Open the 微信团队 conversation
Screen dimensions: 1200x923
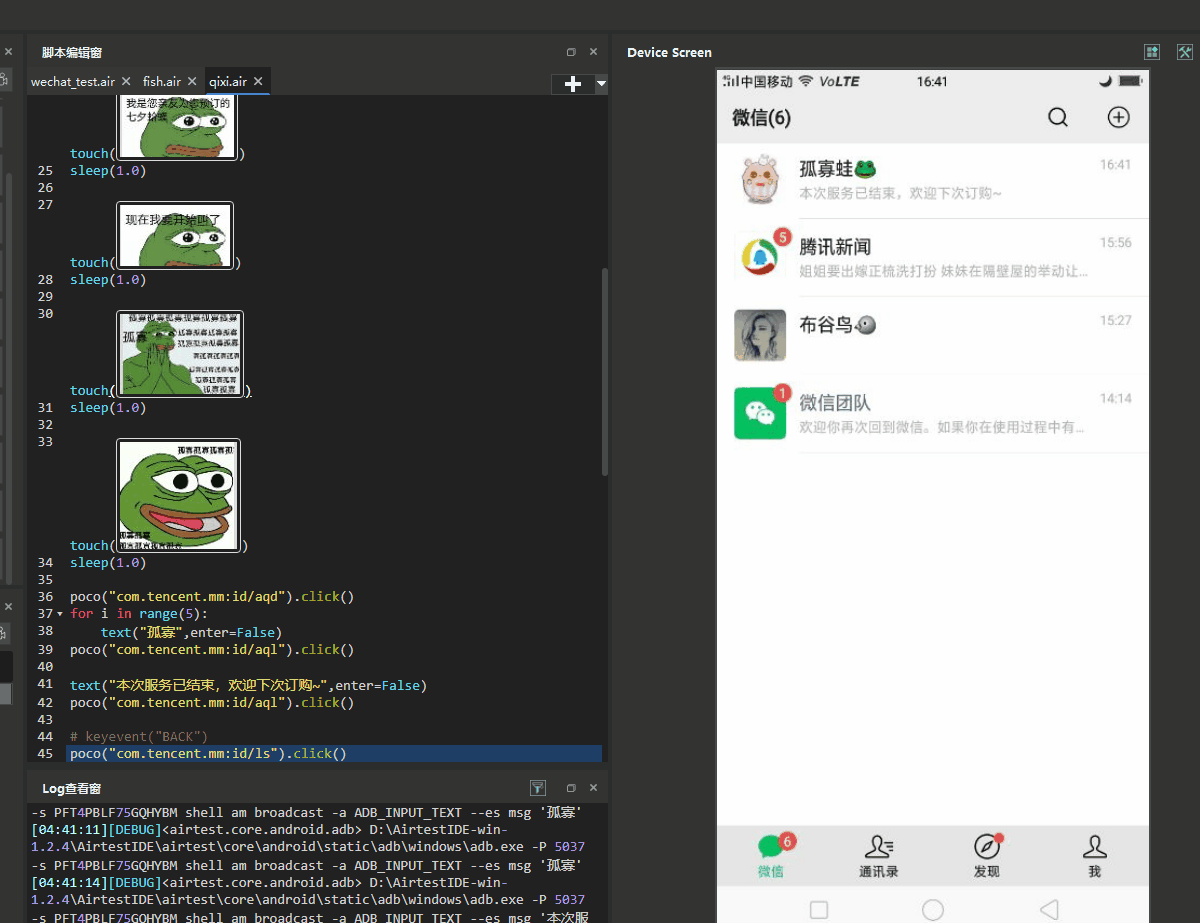(x=933, y=413)
